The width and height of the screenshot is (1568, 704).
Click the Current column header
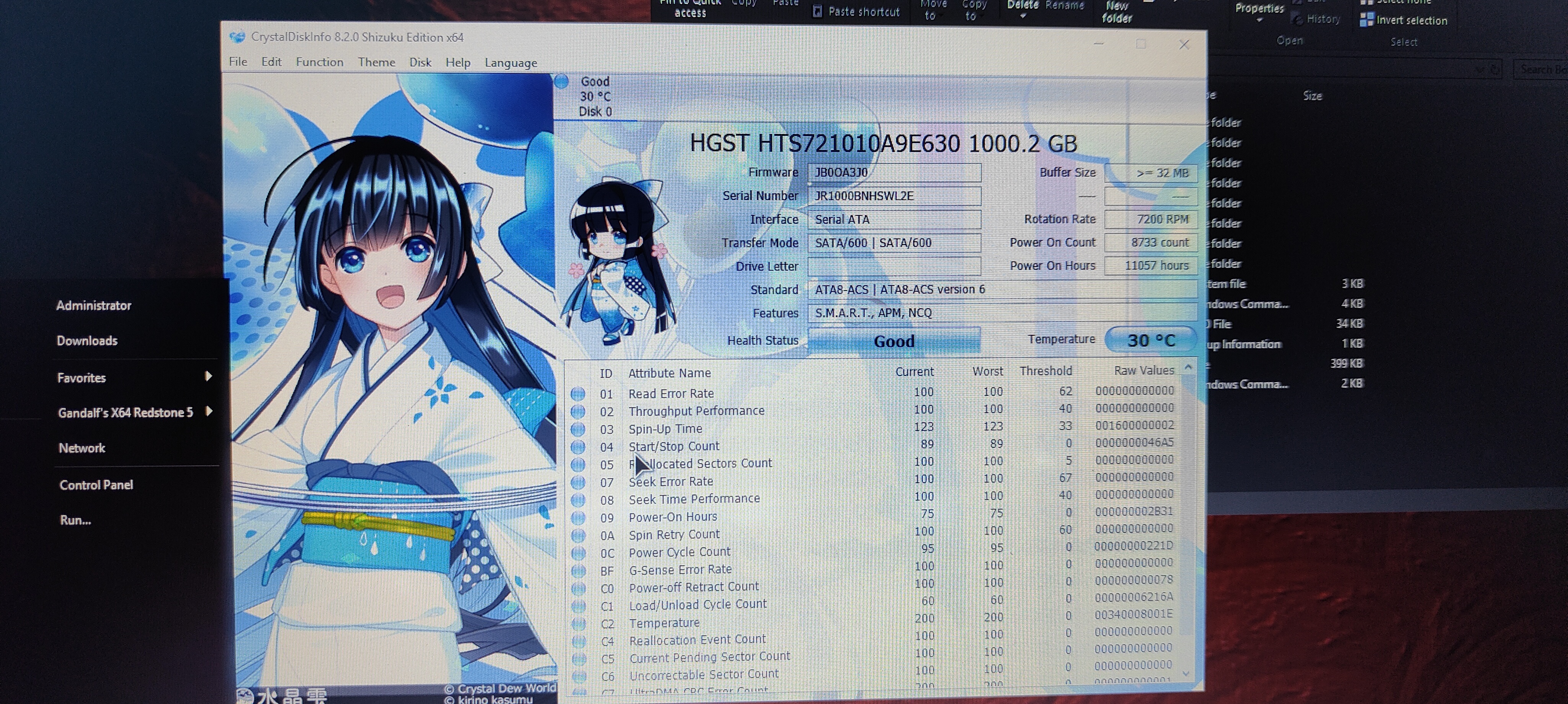914,372
